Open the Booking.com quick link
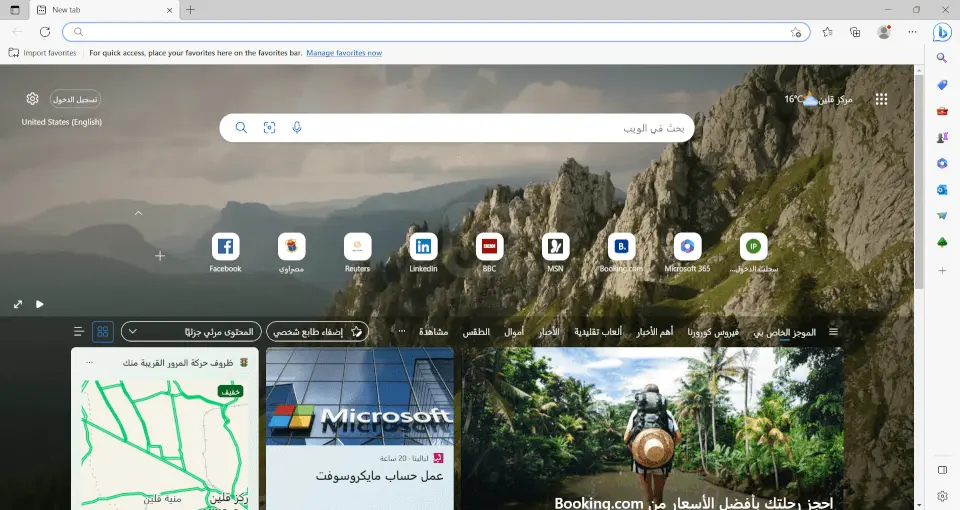This screenshot has height=510, width=960. click(621, 253)
